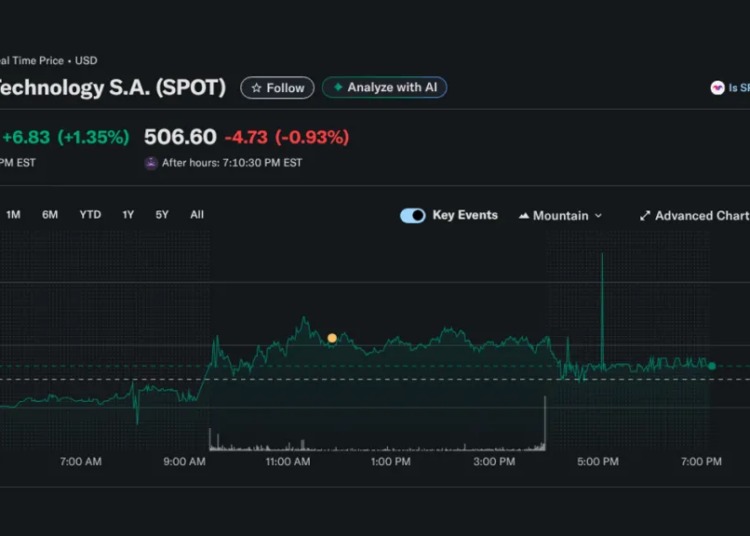
Task: Select the 1Y time range
Action: point(128,215)
